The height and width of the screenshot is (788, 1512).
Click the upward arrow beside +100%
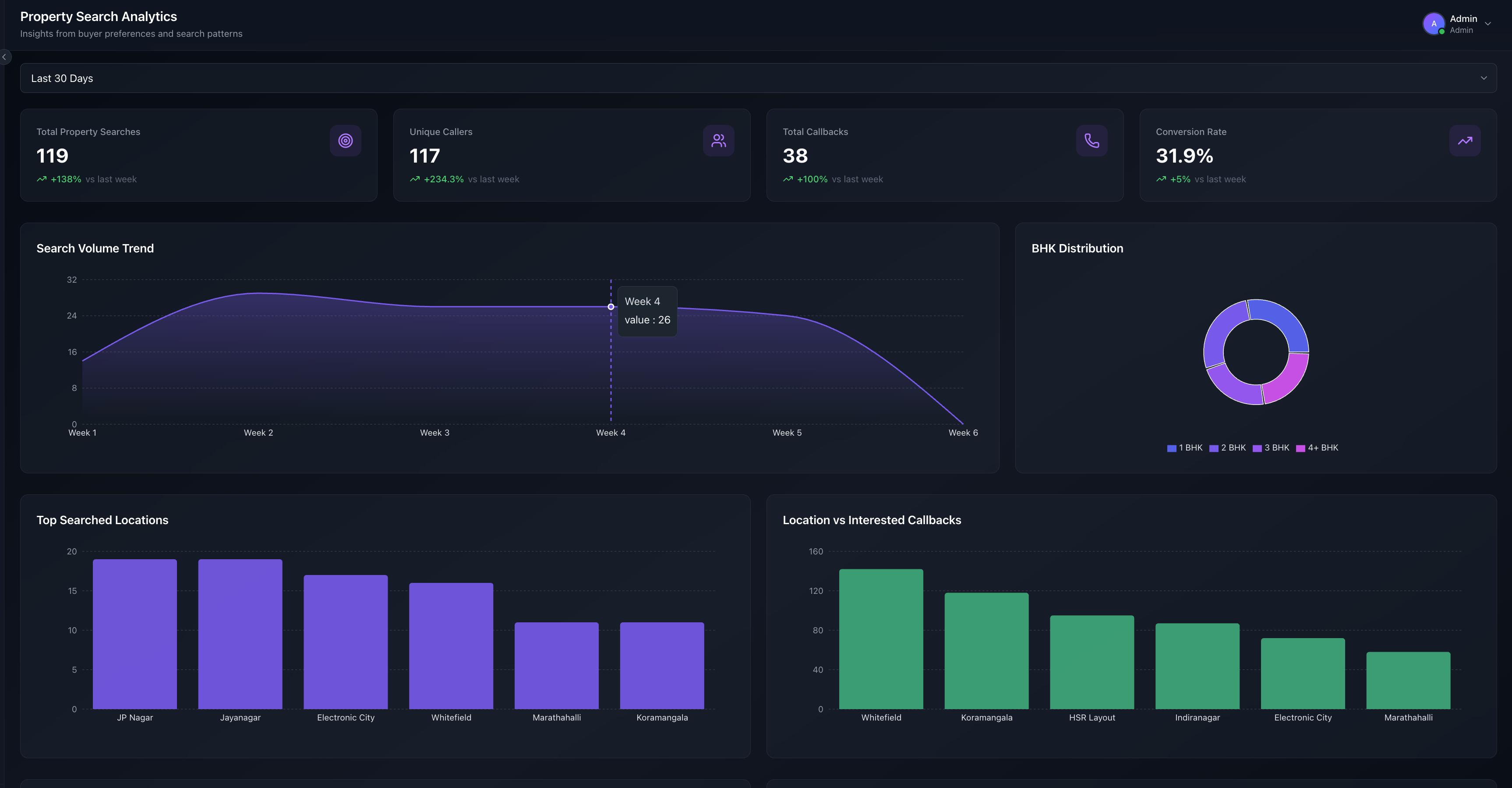(788, 178)
